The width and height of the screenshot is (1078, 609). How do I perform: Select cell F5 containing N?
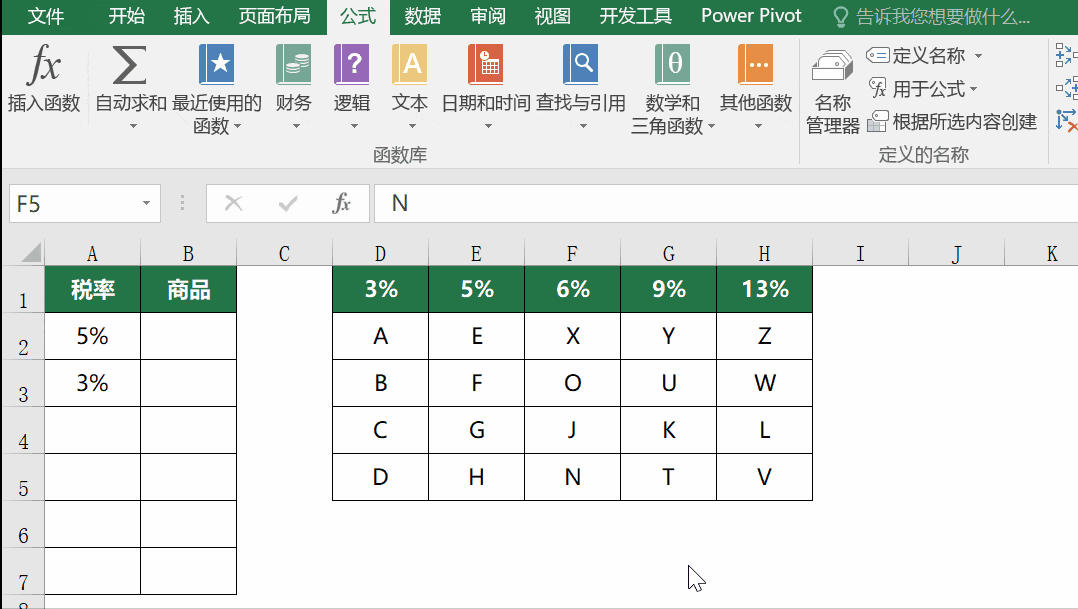(573, 477)
